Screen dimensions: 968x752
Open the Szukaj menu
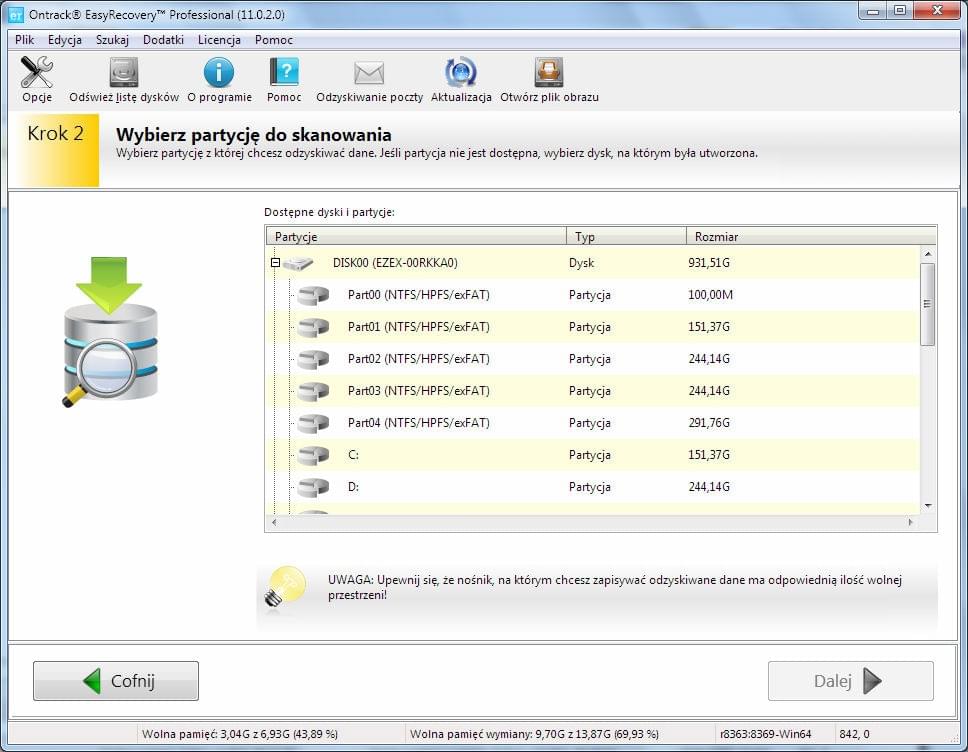[x=112, y=39]
